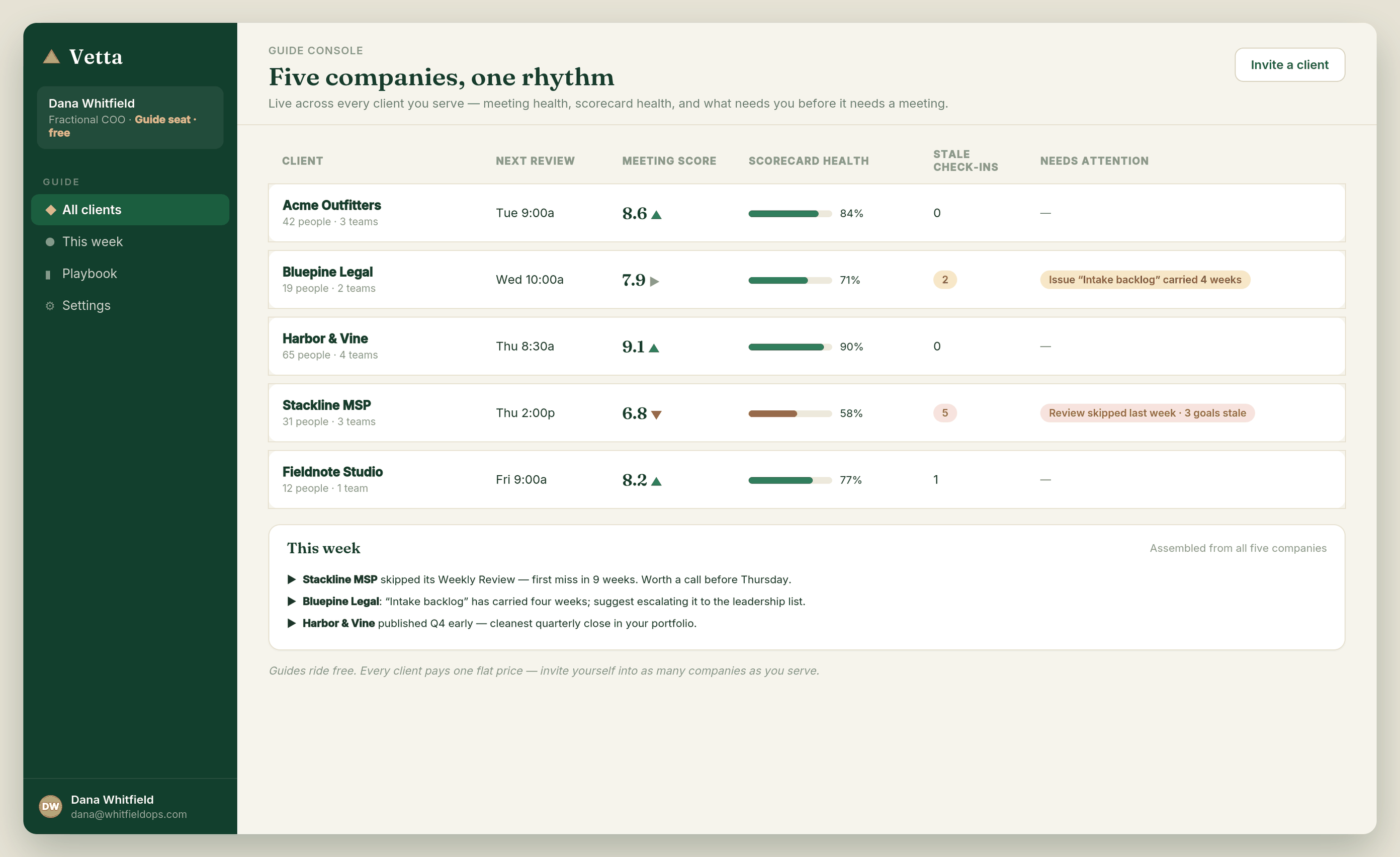Click the Vetta triangle logo icon
The height and width of the screenshot is (857, 1400).
(x=52, y=56)
